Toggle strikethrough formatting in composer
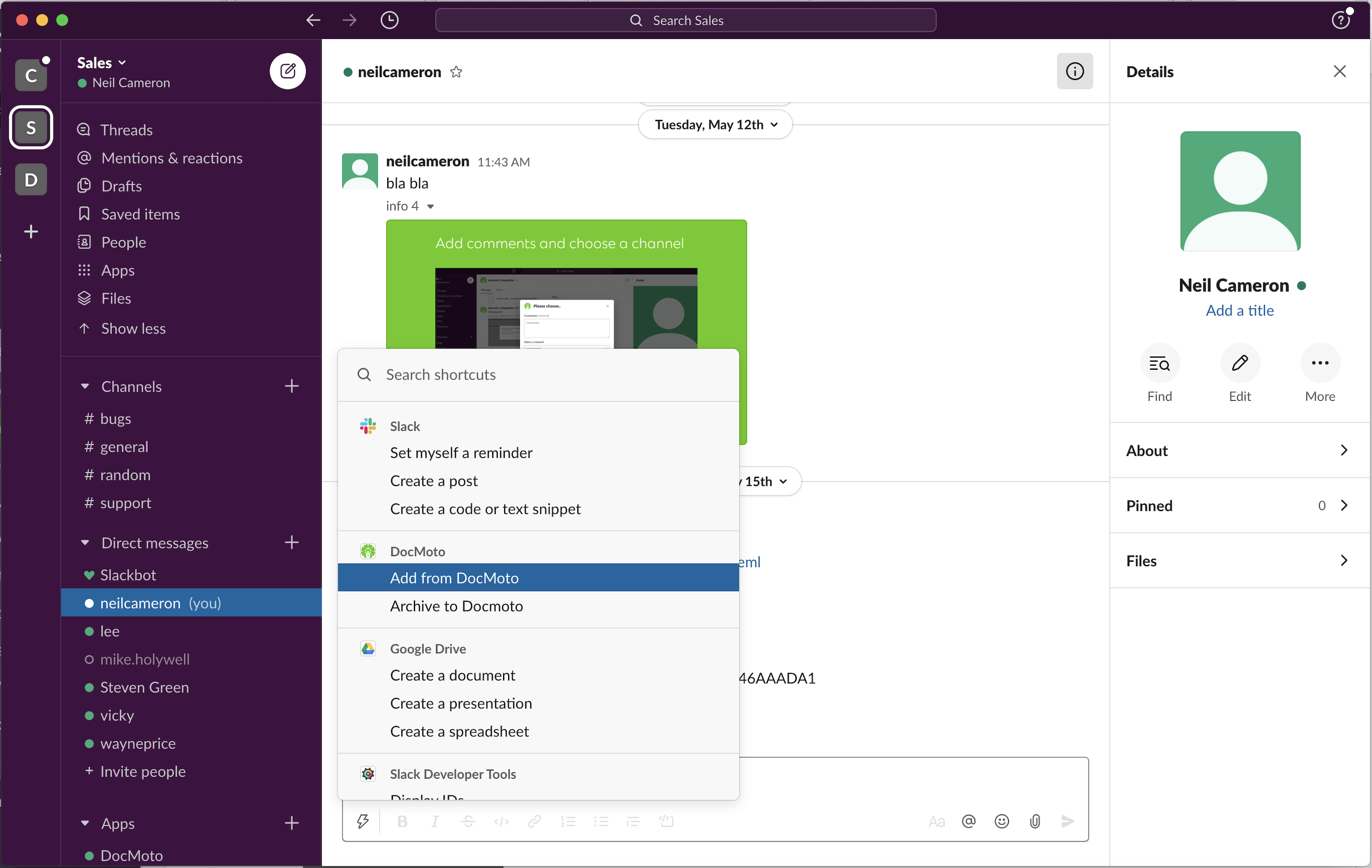1372x868 pixels. coord(469,821)
